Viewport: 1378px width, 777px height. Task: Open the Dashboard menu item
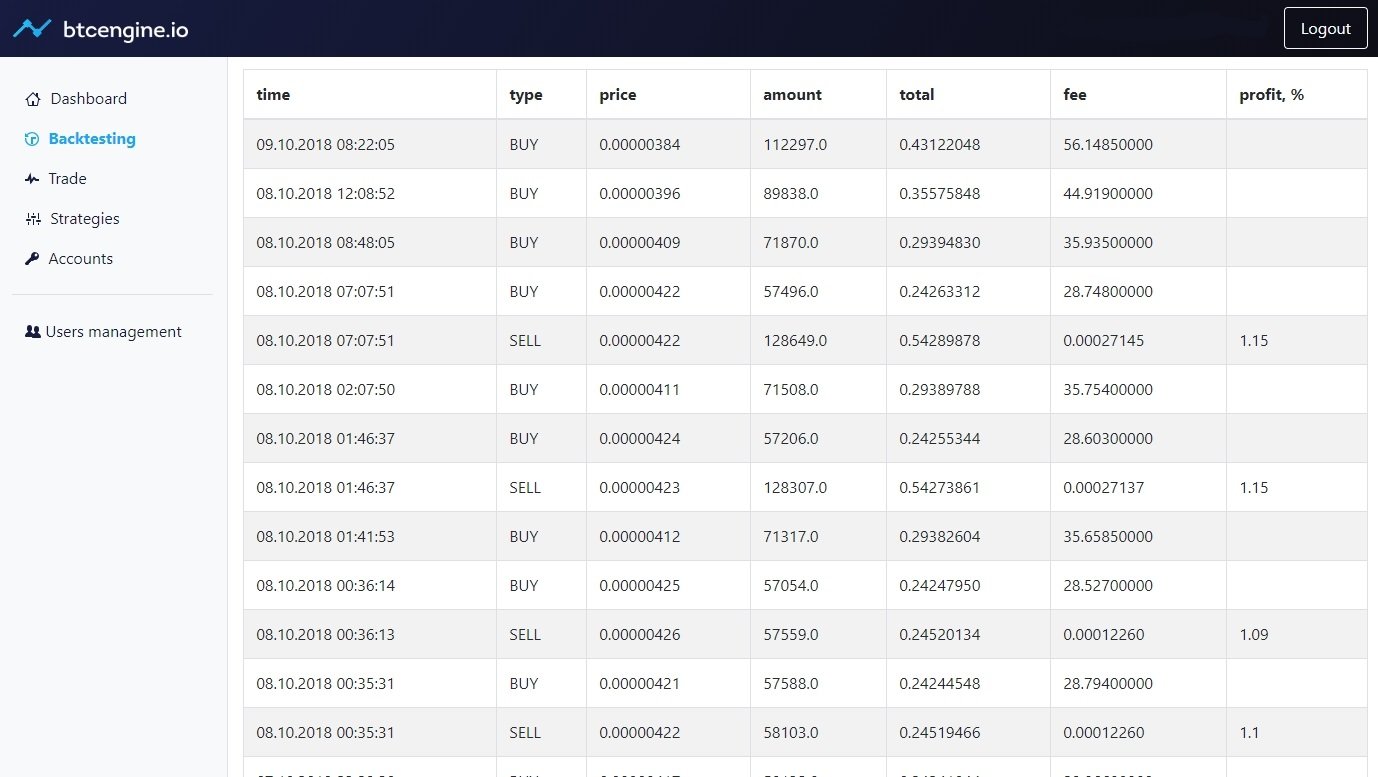(88, 99)
